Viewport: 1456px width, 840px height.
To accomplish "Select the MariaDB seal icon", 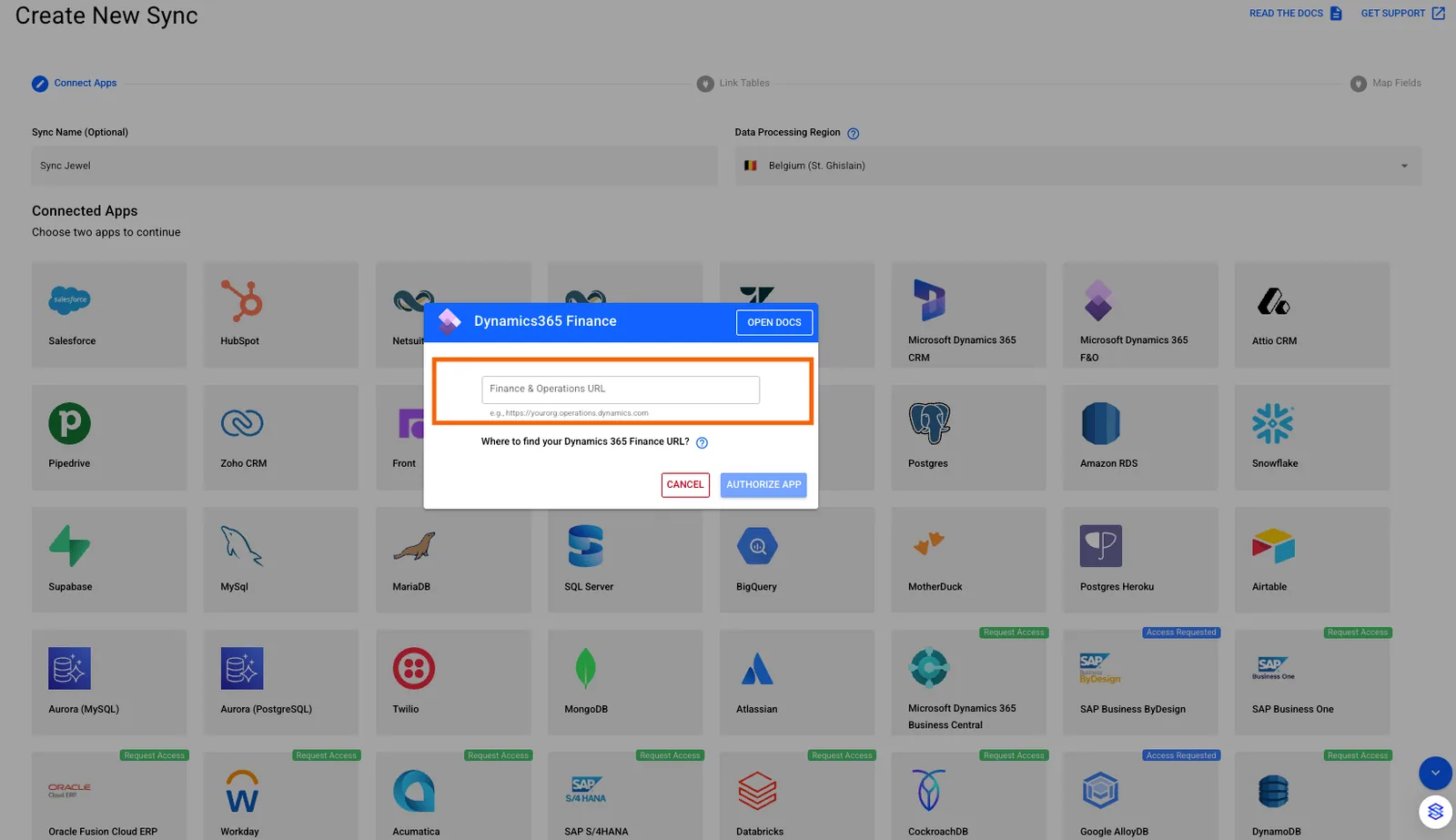I will (x=414, y=546).
